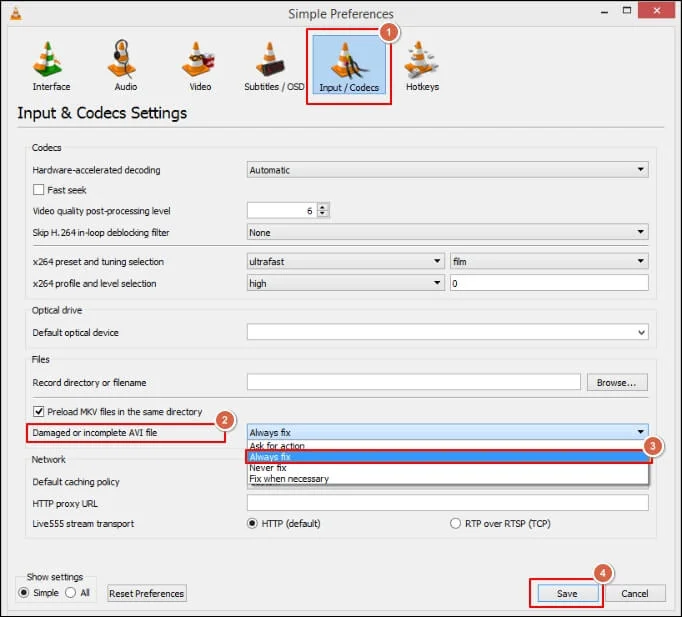Open the Hotkeys preferences category

pyautogui.click(x=422, y=66)
